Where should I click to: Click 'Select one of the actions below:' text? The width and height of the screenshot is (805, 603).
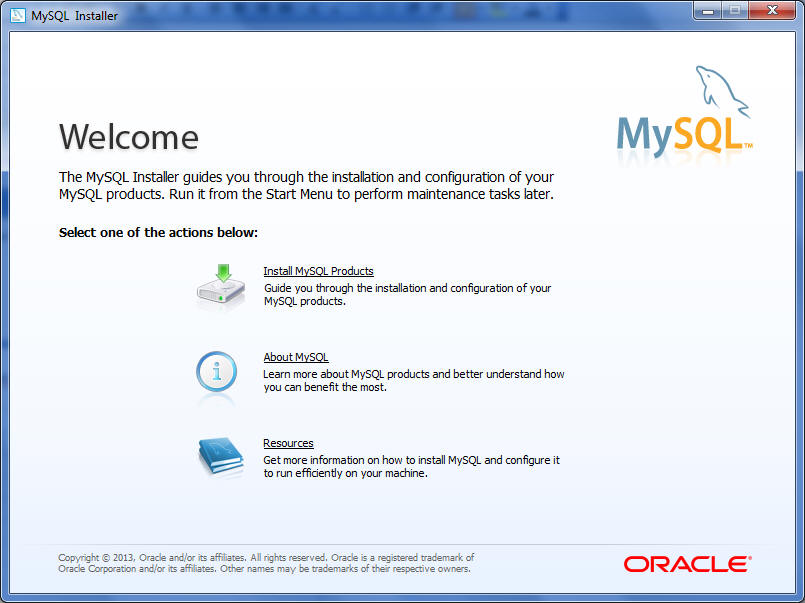(x=158, y=232)
